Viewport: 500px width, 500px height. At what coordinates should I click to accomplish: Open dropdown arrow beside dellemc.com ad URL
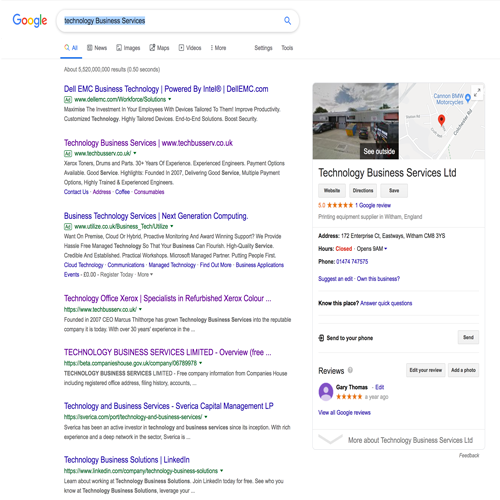click(170, 99)
